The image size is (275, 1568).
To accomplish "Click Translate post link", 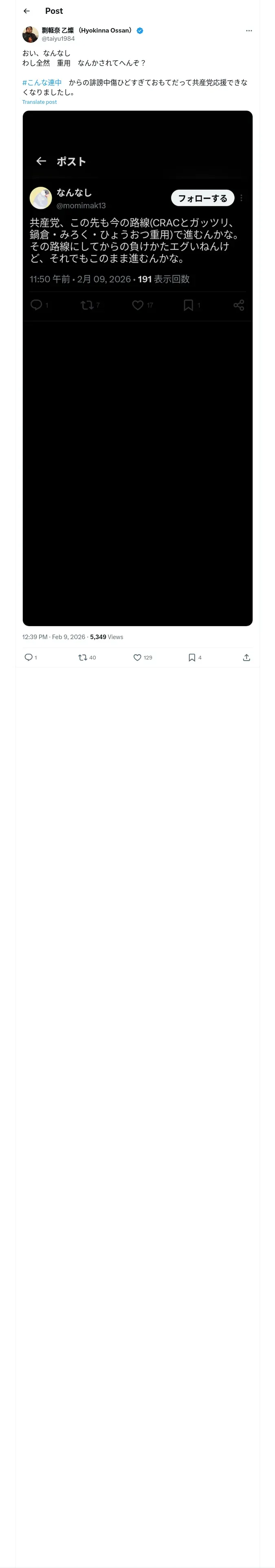I will [39, 102].
